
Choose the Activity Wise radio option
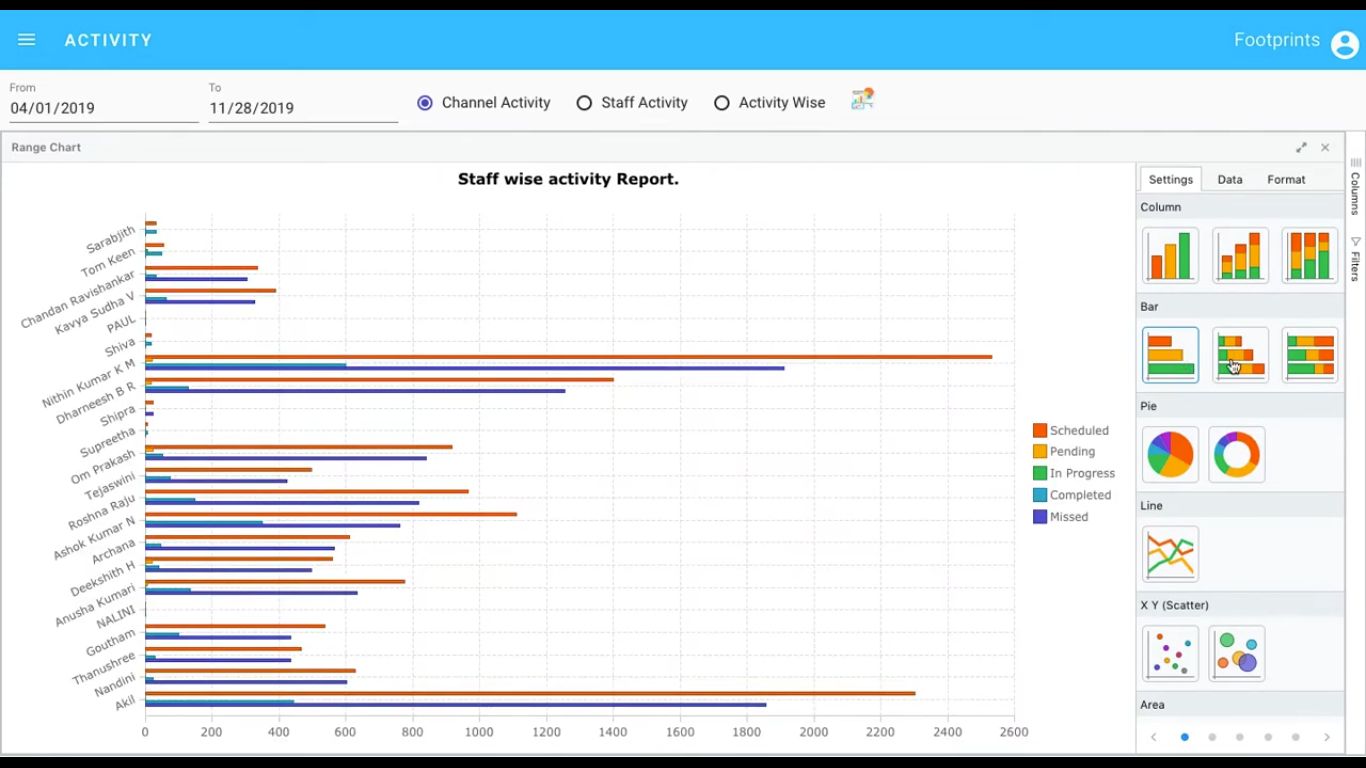pos(722,103)
